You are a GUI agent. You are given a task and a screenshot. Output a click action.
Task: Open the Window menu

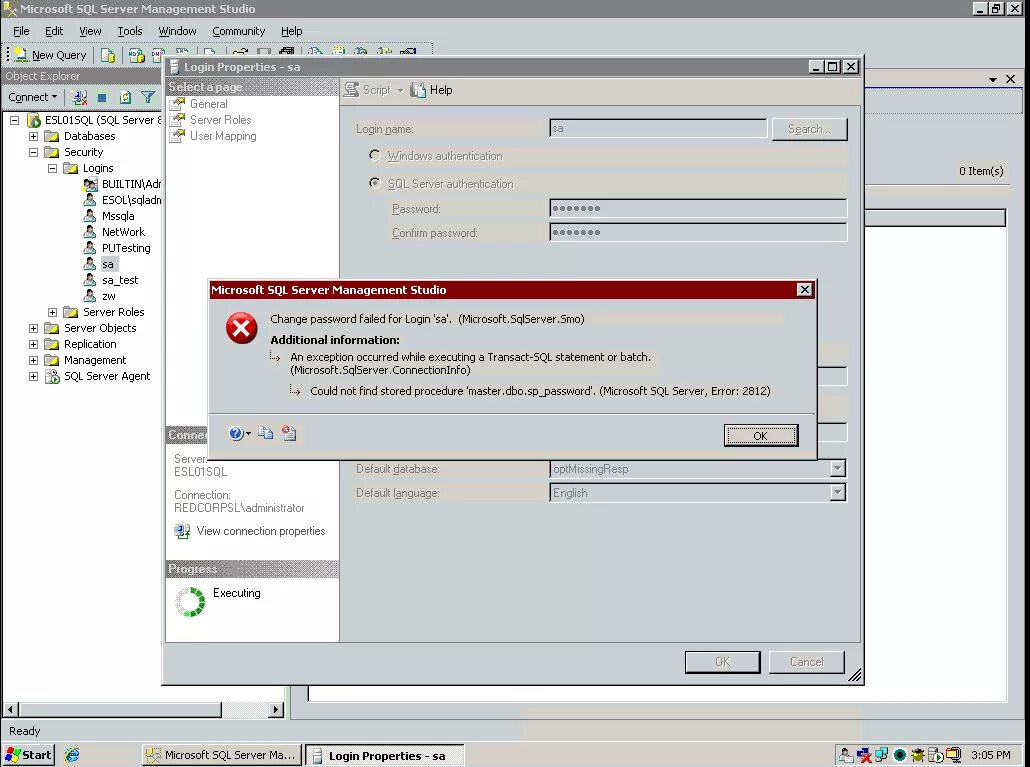point(177,31)
